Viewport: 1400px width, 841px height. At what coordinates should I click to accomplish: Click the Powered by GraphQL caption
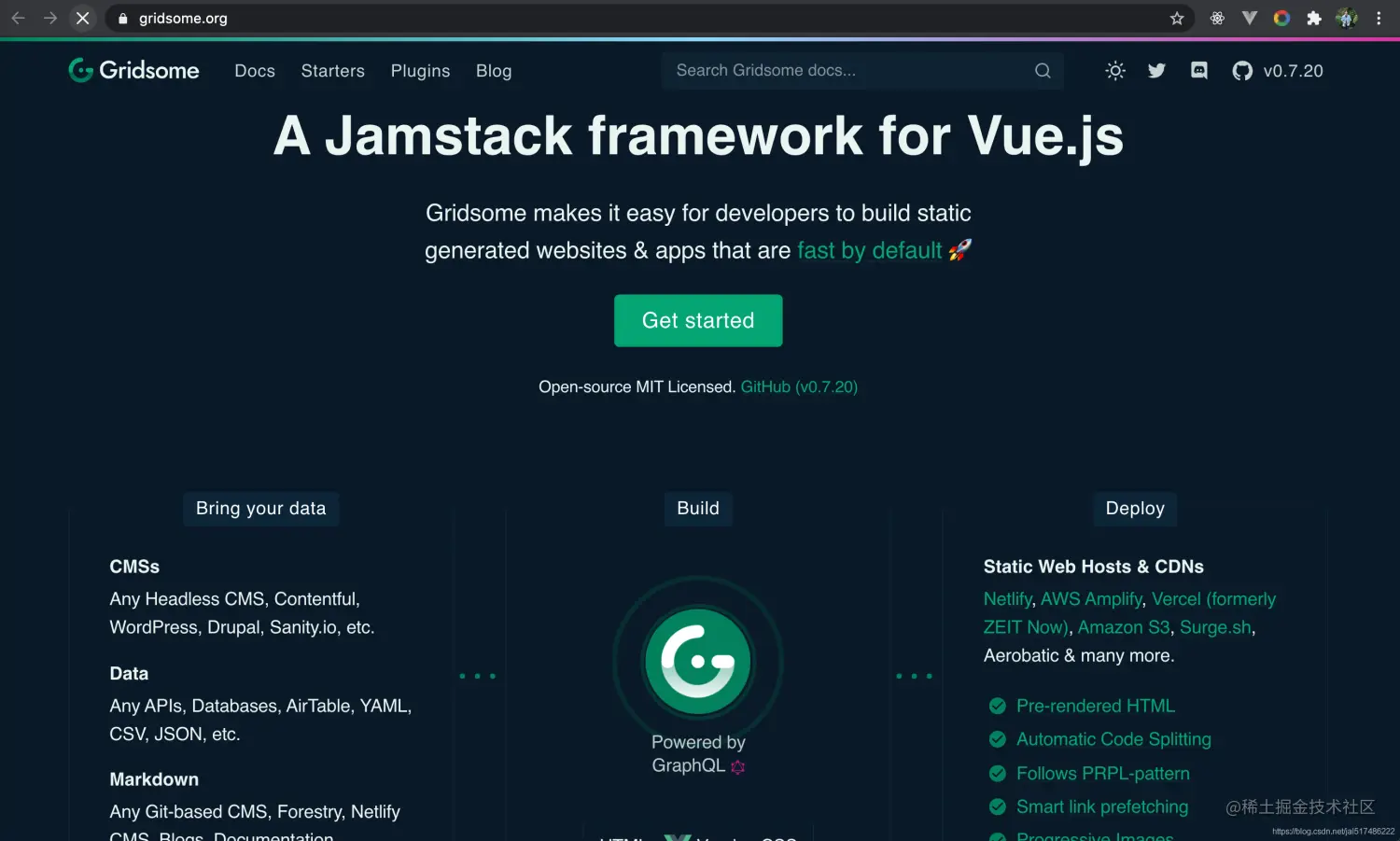point(698,754)
